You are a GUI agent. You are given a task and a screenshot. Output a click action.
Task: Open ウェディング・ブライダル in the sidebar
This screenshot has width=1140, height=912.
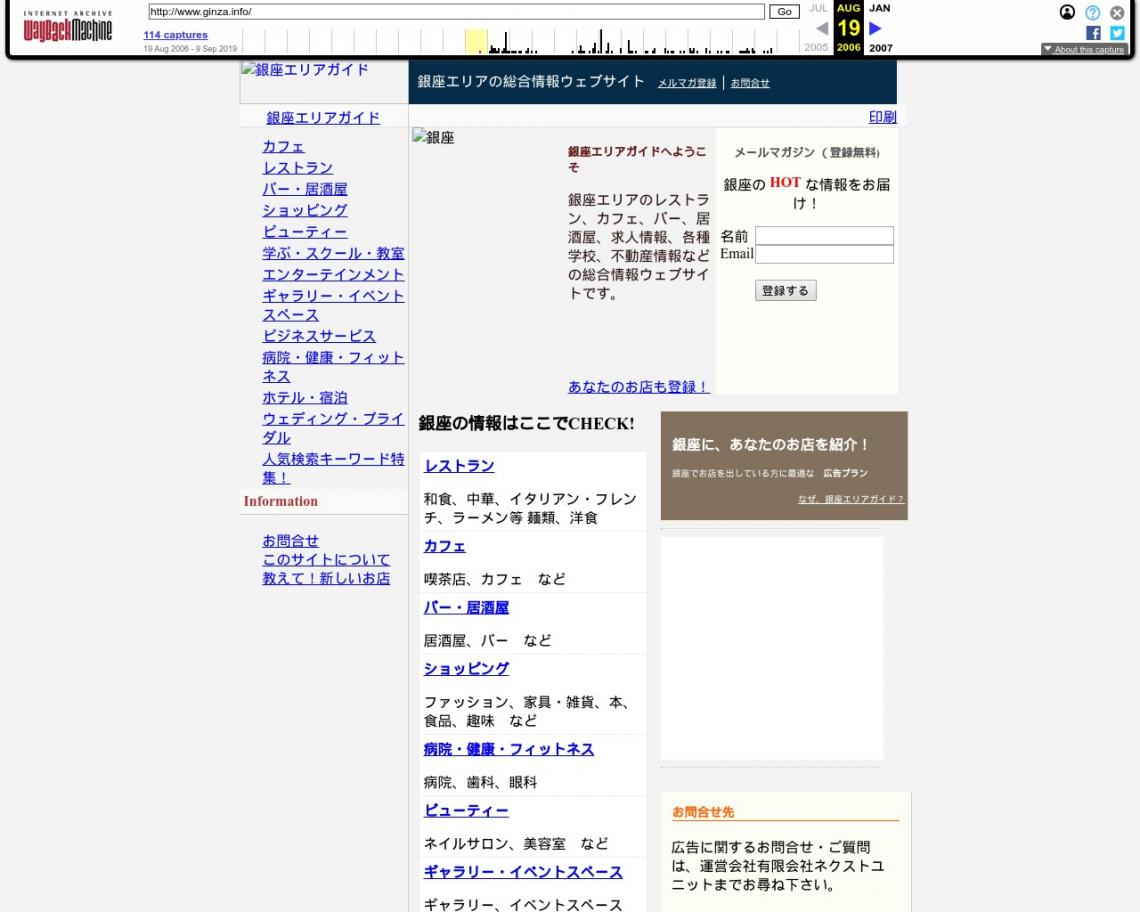coord(333,428)
